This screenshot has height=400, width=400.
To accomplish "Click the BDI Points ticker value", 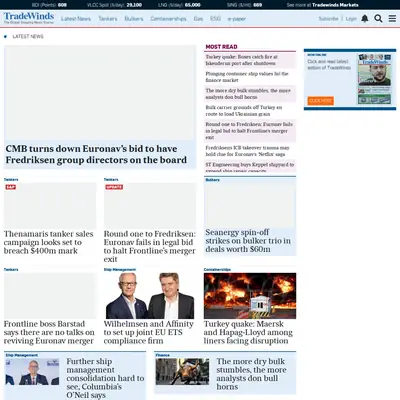I will coord(62,5).
